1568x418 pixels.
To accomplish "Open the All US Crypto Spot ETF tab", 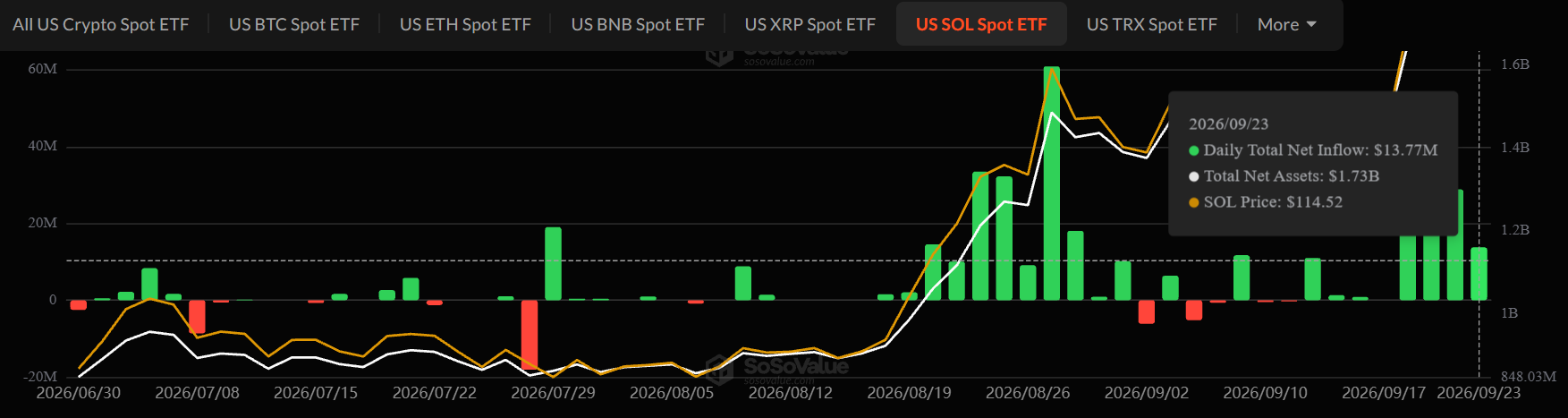I will [101, 24].
